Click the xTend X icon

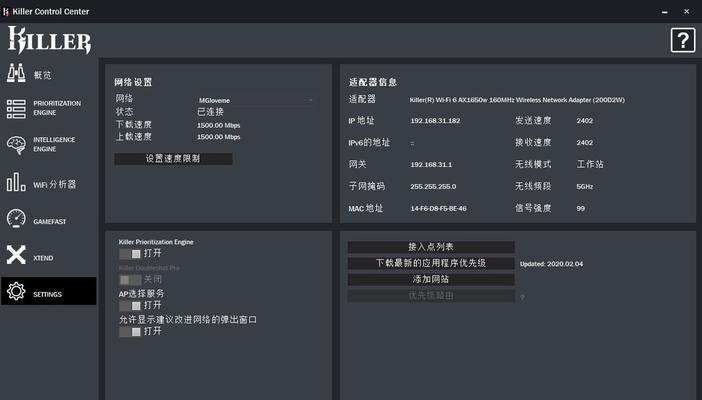click(16, 255)
